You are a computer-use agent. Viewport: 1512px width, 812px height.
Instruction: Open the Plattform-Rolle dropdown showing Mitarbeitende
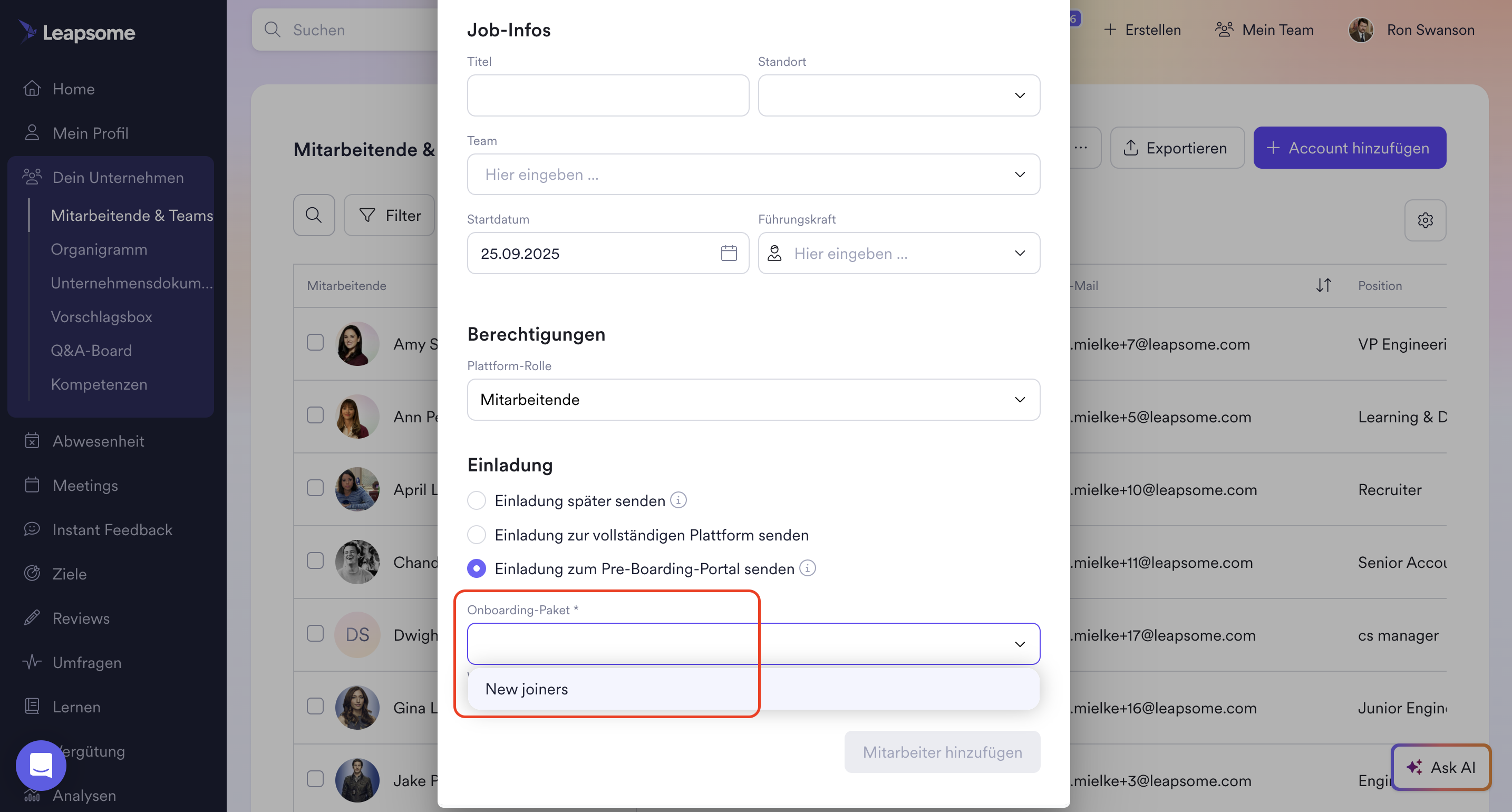click(x=753, y=400)
